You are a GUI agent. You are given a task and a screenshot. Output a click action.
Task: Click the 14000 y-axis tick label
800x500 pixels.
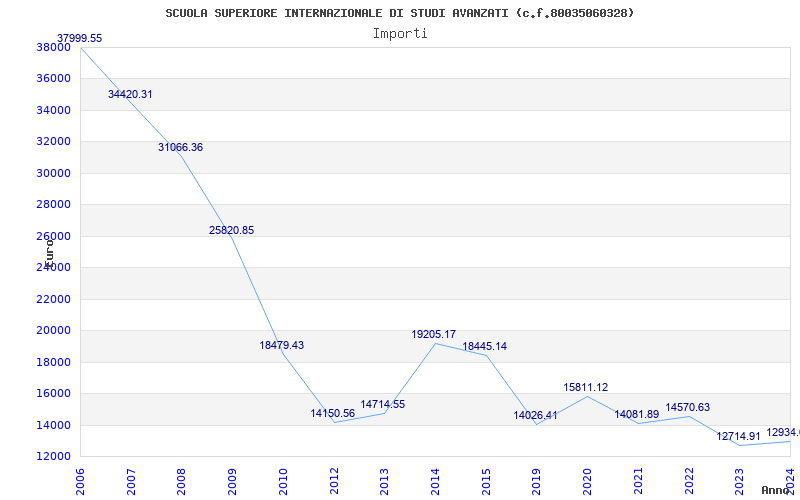pos(53,425)
